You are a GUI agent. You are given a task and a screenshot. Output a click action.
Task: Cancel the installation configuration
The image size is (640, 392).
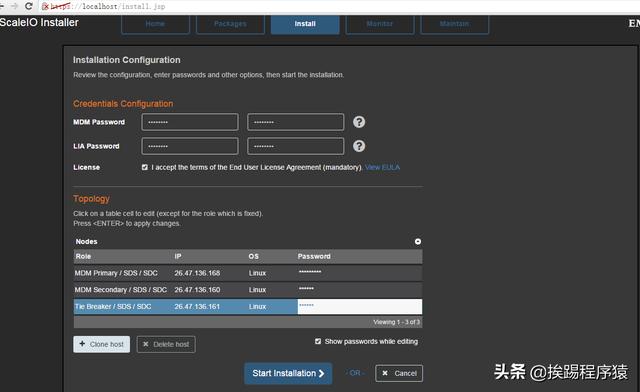point(399,373)
